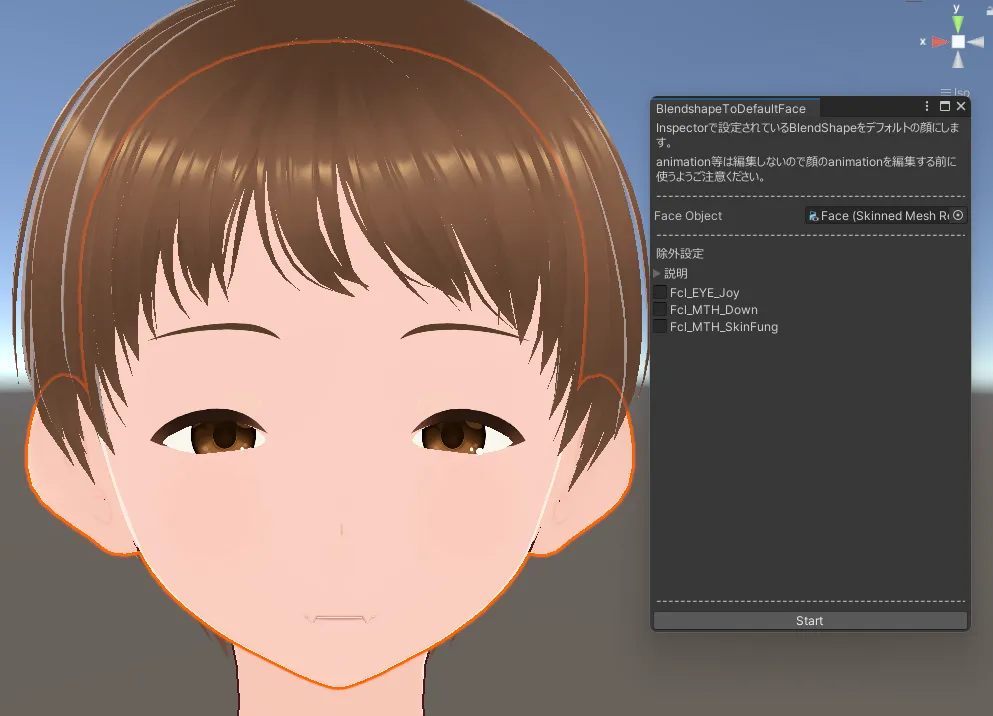
Task: Enable the Fcl_MTH_Down exclusion checkbox
Action: (x=660, y=309)
